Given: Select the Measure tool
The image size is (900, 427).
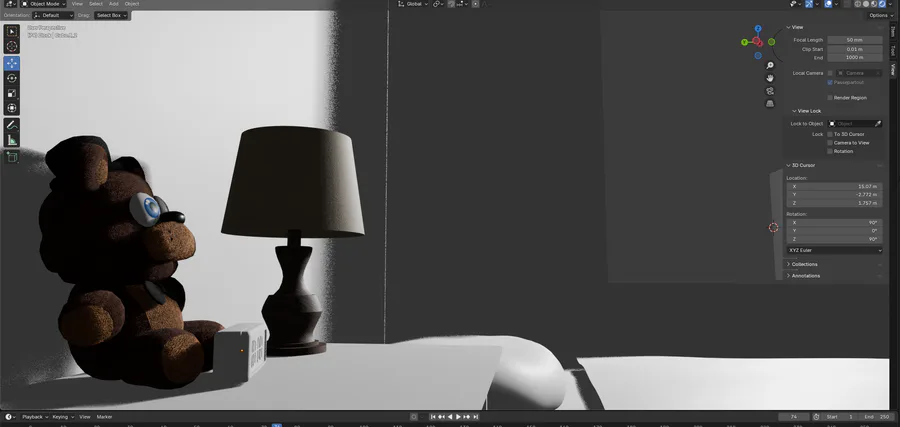Looking at the screenshot, I should [12, 139].
